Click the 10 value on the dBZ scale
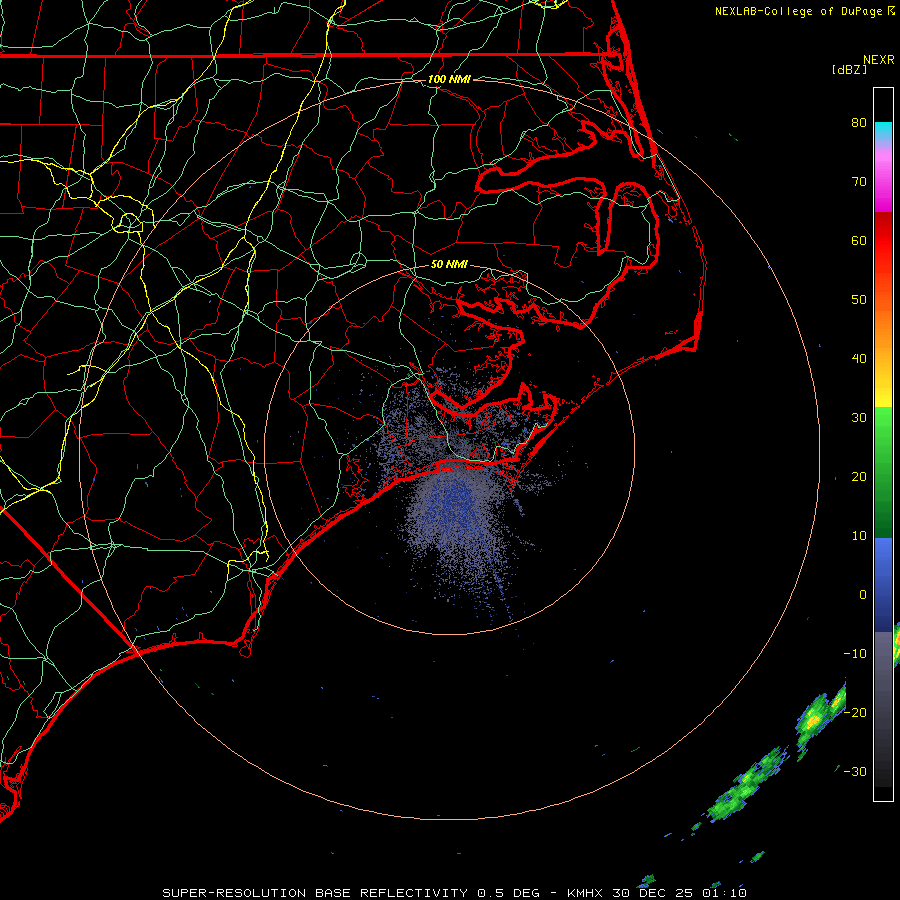The height and width of the screenshot is (900, 900). point(859,536)
